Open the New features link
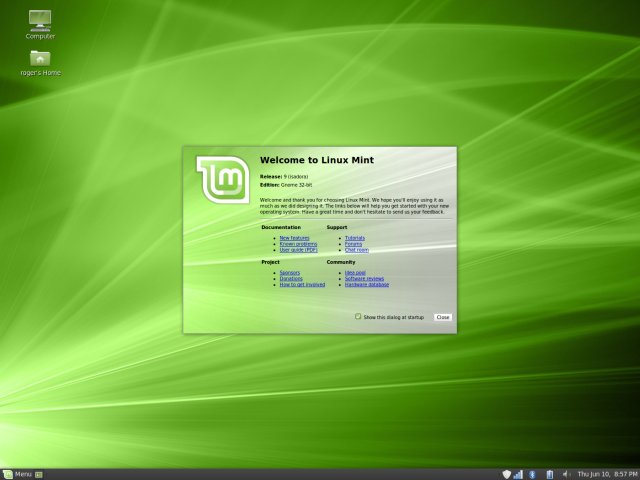This screenshot has height=480, width=640. tap(294, 237)
